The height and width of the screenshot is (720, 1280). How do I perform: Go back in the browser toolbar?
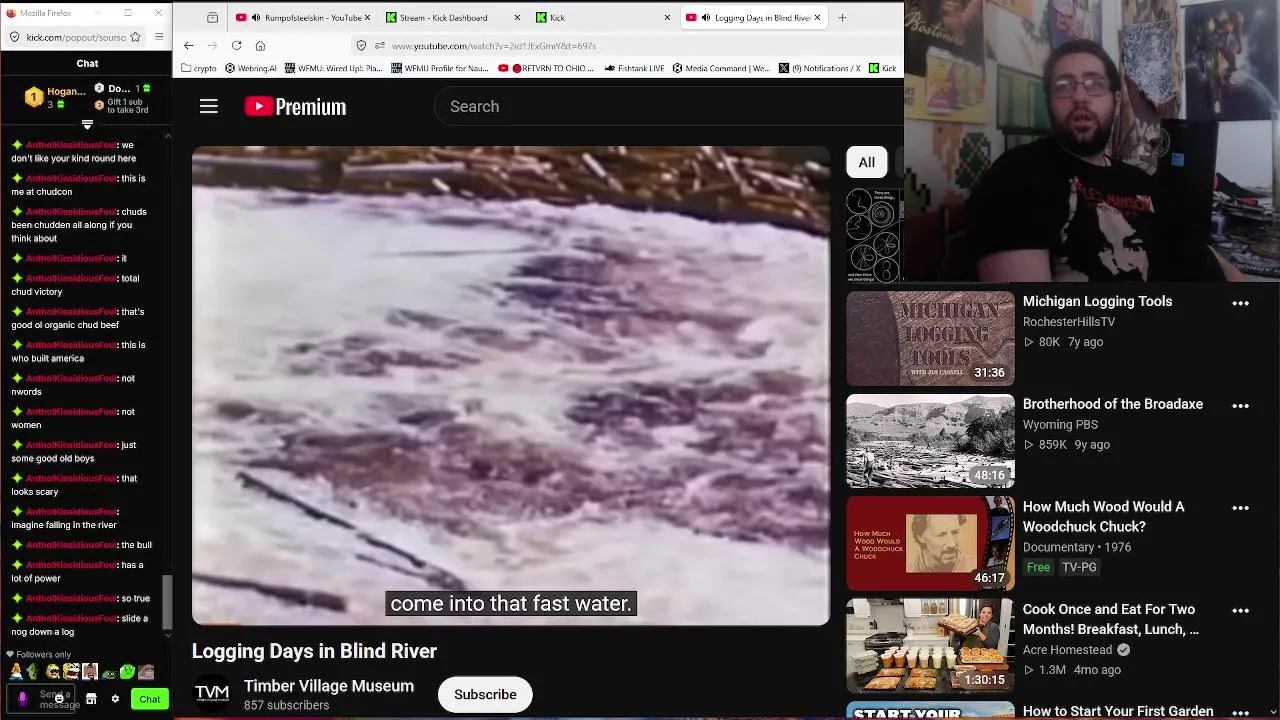(x=188, y=45)
